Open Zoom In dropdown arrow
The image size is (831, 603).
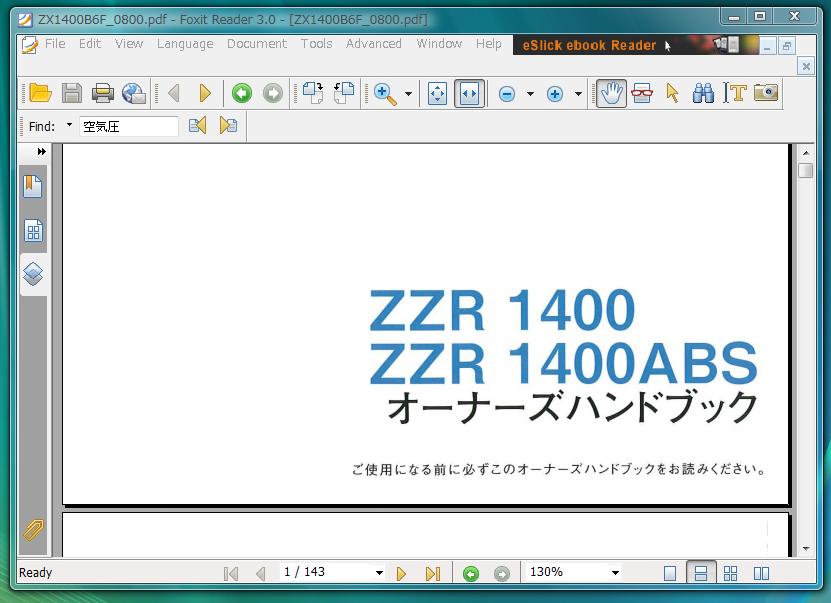pos(578,94)
